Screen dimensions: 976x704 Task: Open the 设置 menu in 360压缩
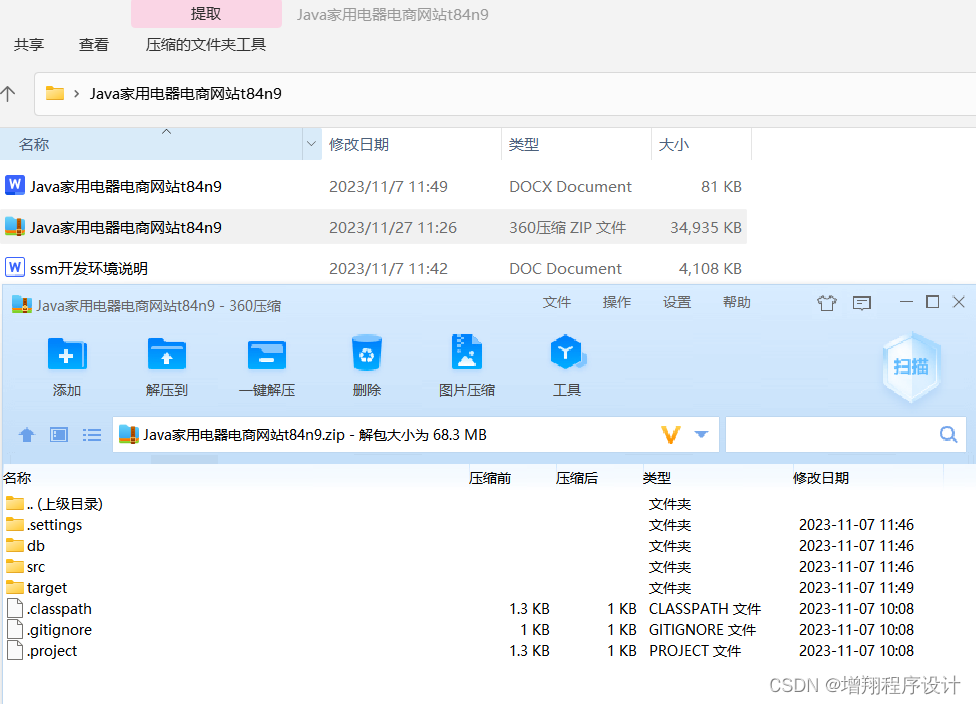(x=677, y=303)
